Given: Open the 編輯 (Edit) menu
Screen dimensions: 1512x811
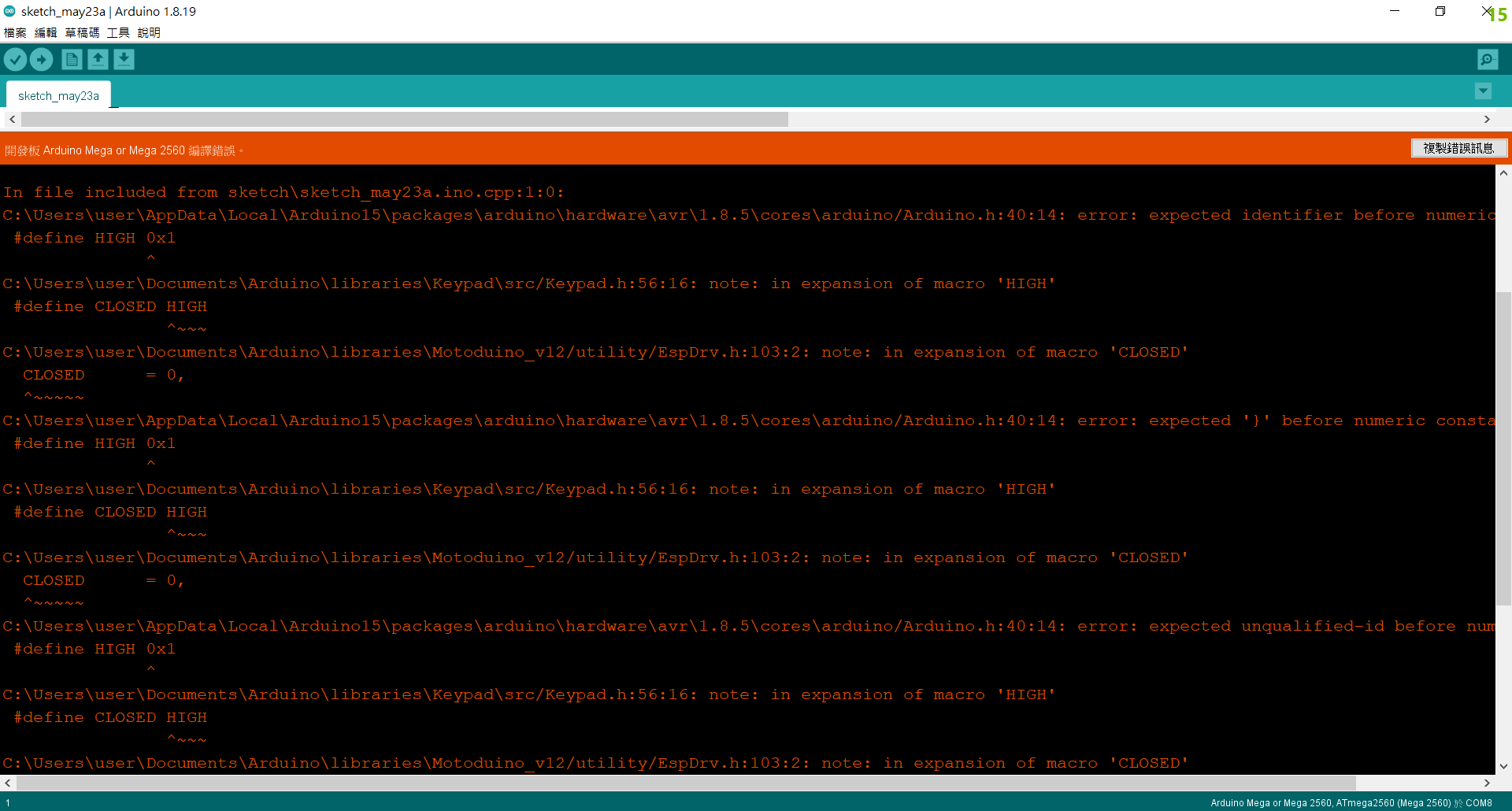Looking at the screenshot, I should pos(46,32).
